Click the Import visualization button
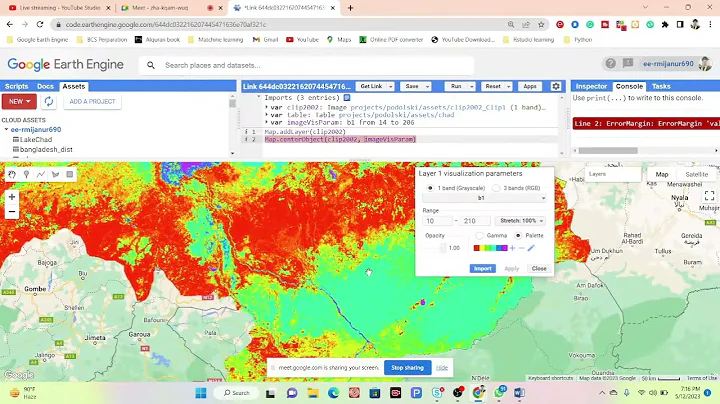 [x=483, y=269]
